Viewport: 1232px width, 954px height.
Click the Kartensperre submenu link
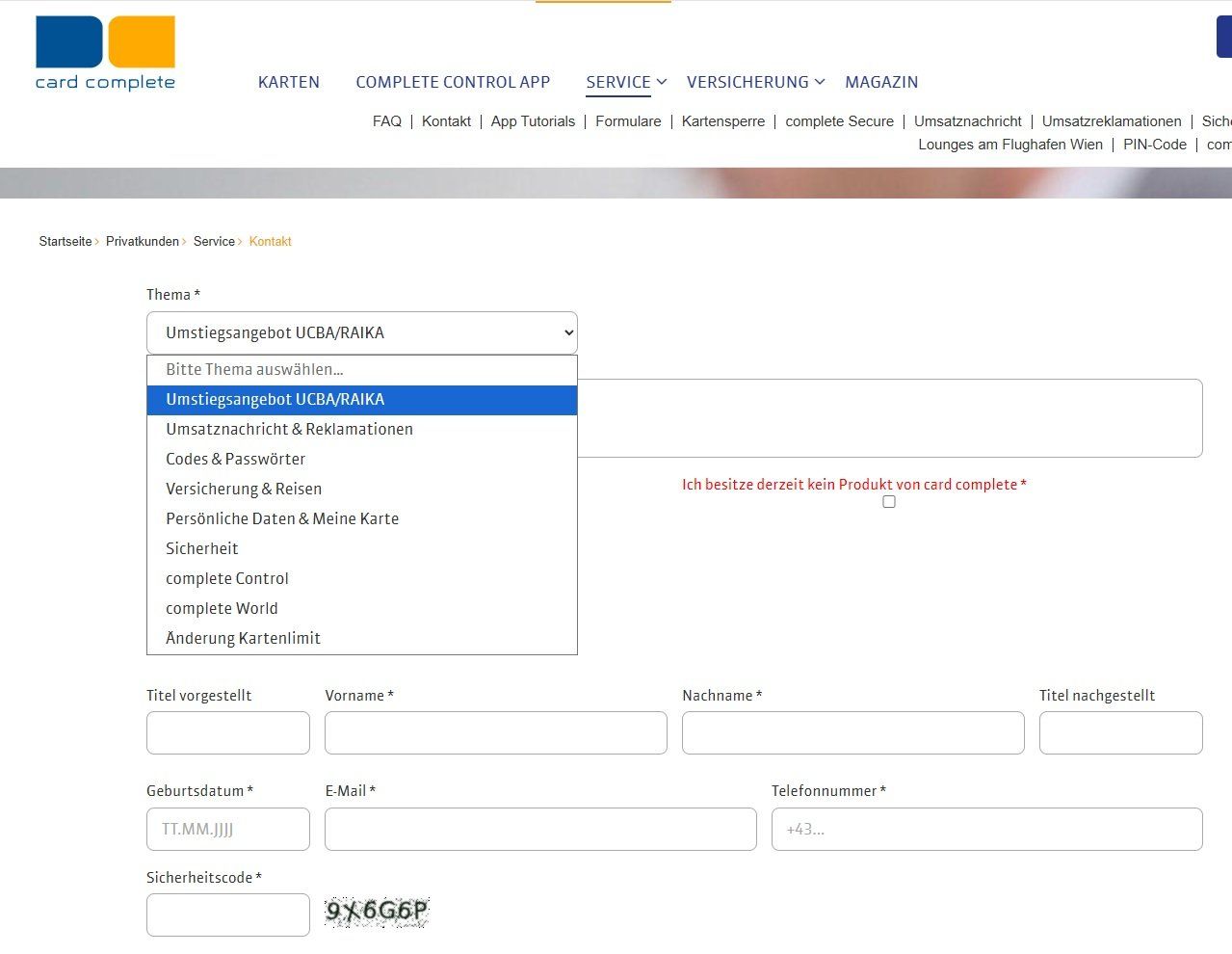tap(722, 121)
